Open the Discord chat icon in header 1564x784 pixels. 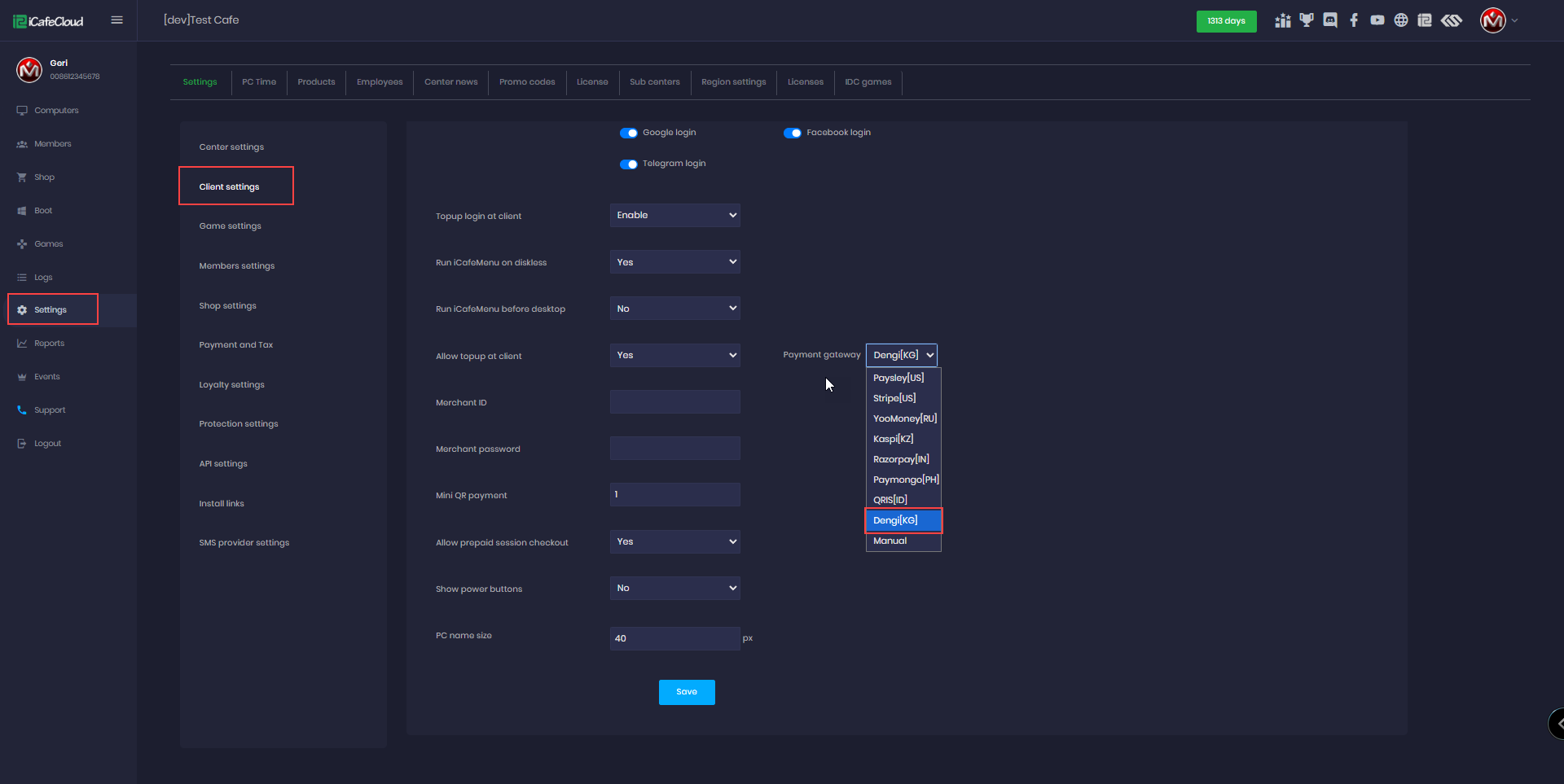[1330, 20]
